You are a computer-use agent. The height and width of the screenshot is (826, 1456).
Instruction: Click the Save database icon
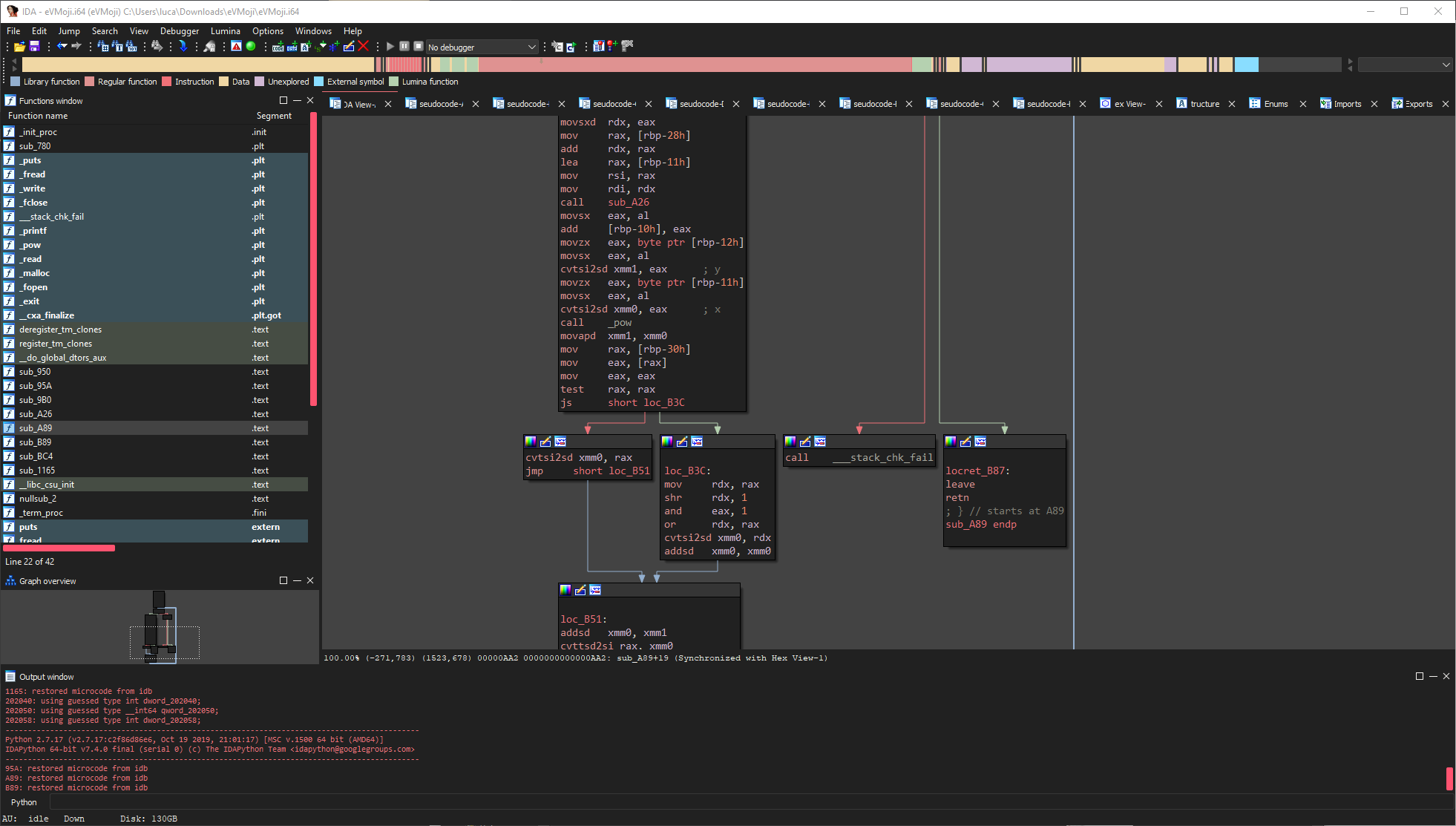(34, 47)
